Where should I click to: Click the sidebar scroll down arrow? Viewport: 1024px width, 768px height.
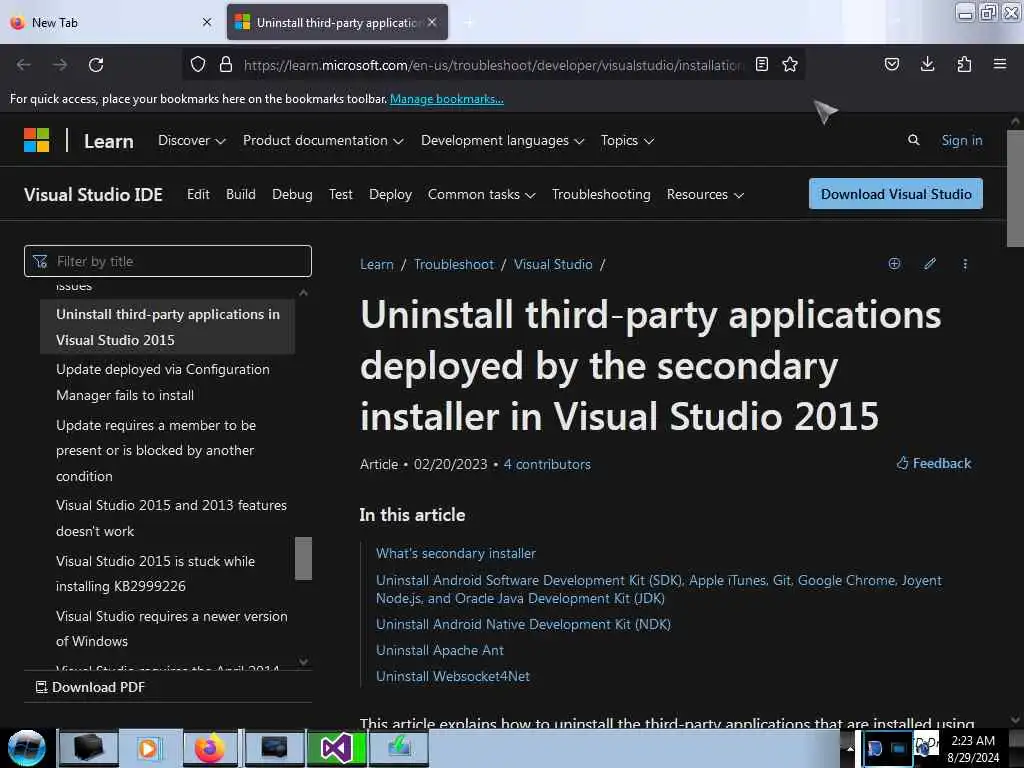303,662
